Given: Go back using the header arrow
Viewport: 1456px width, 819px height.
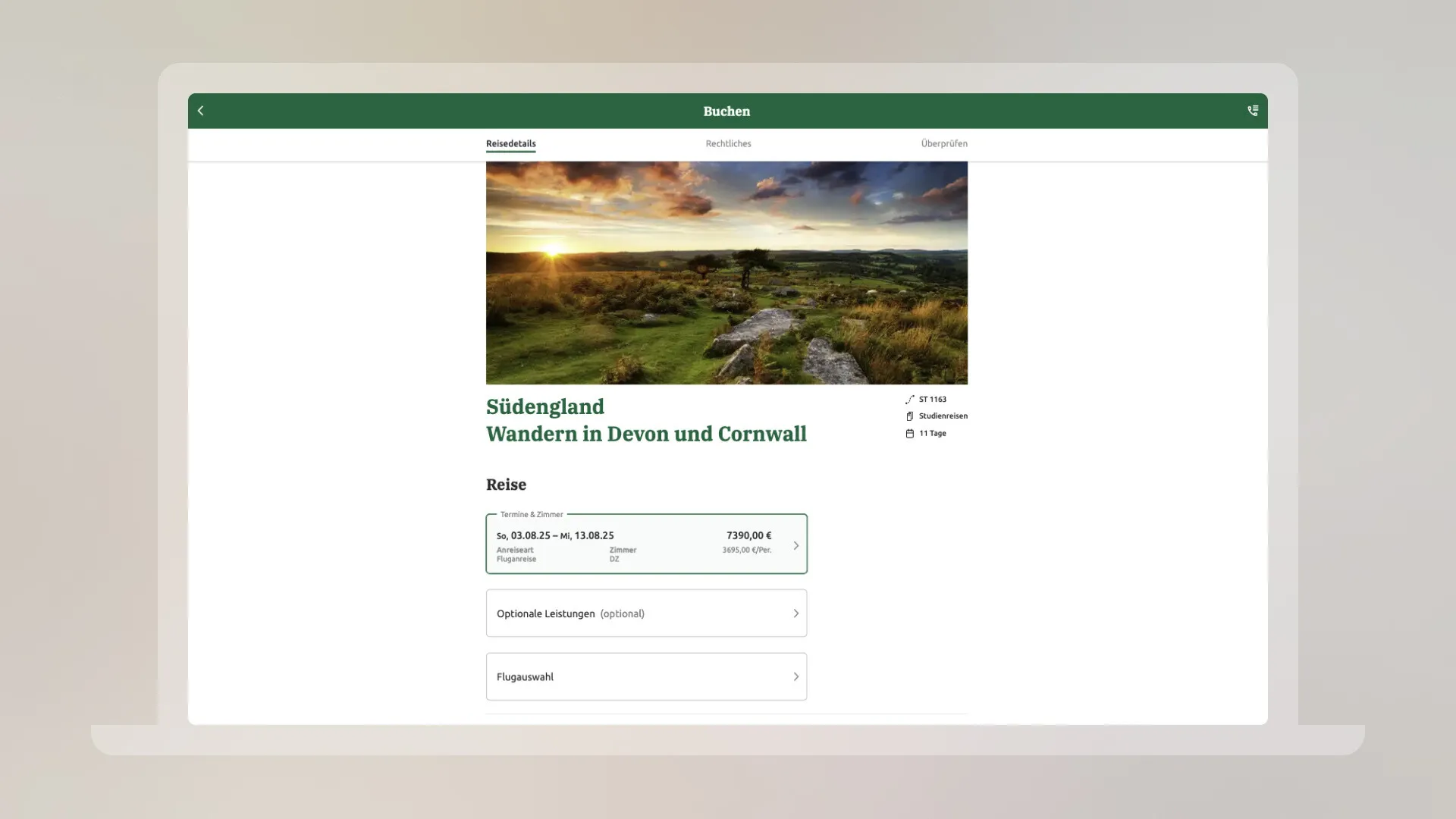Looking at the screenshot, I should (201, 111).
